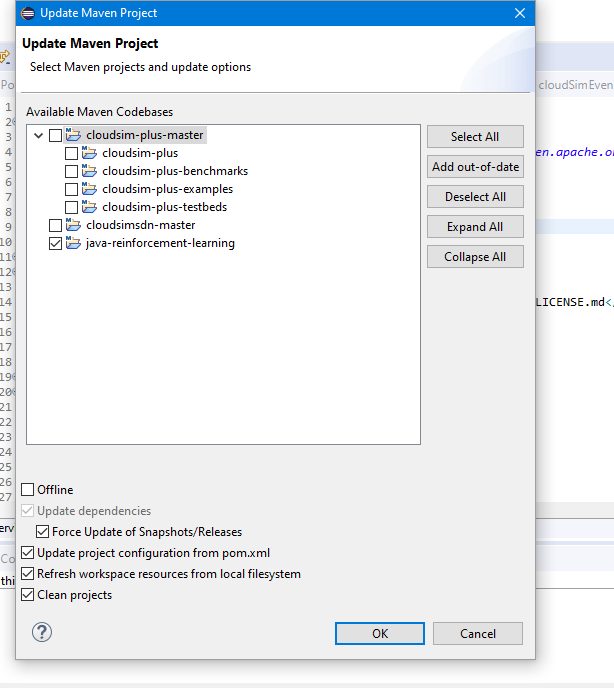Viewport: 614px width, 688px height.
Task: Click the cloudsim-plus-benchmarks folder icon
Action: [x=89, y=171]
